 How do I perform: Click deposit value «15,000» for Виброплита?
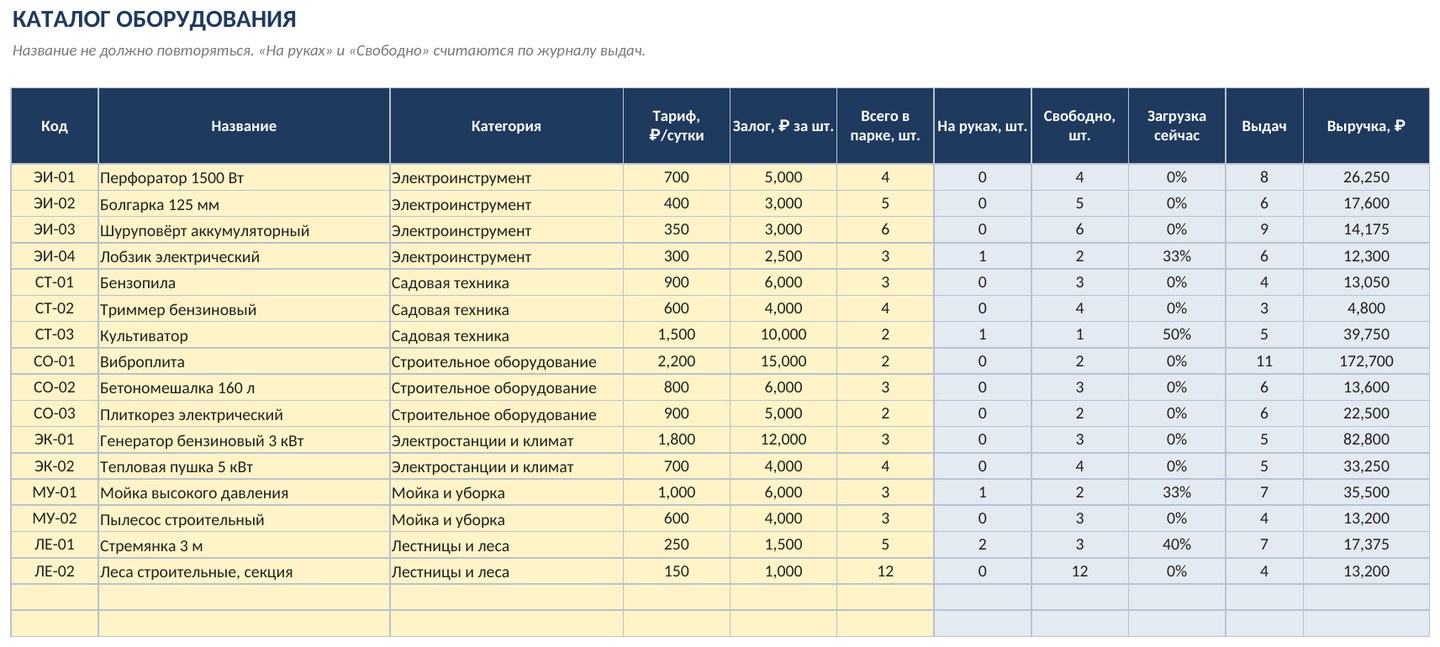click(784, 361)
